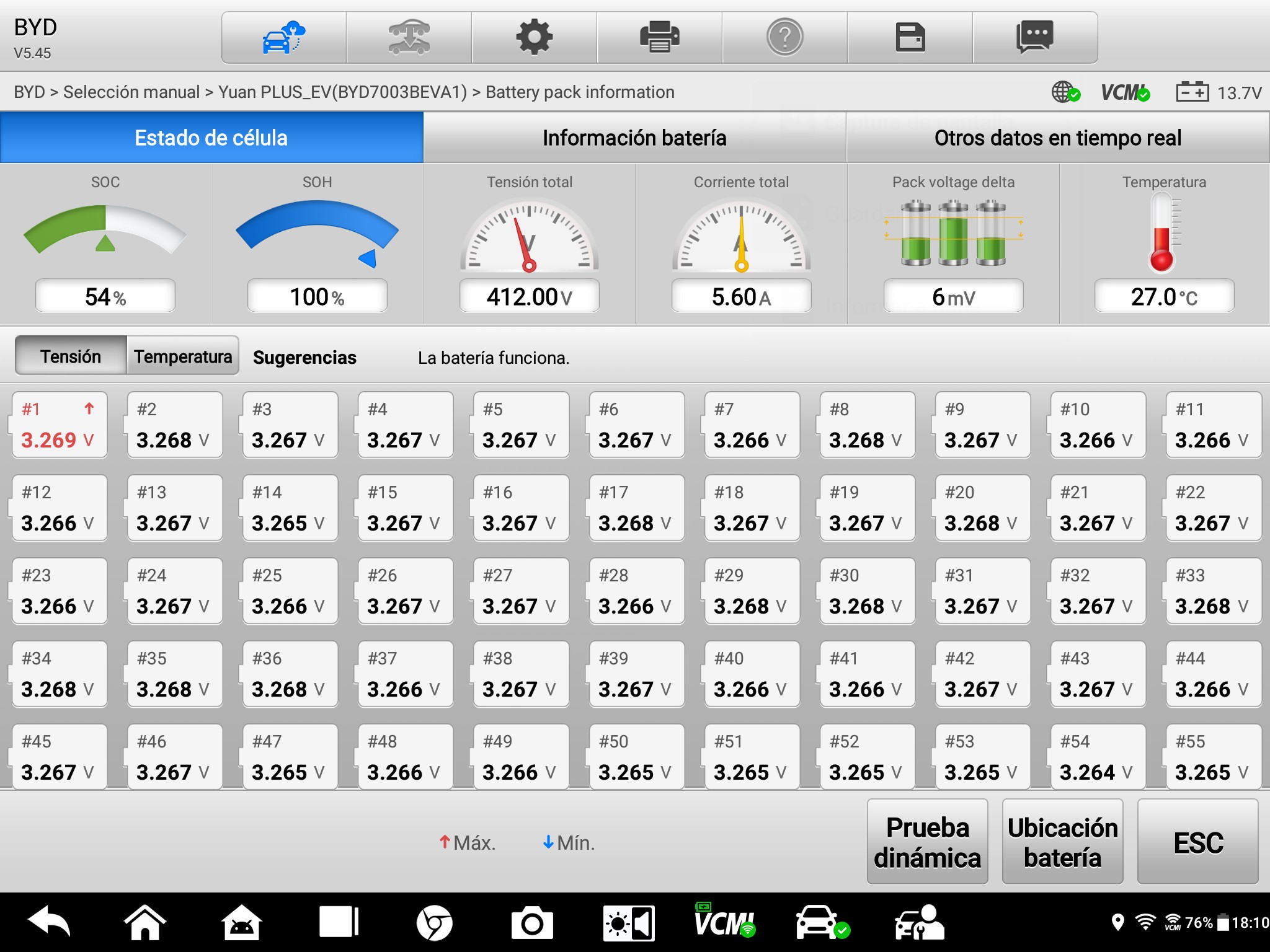Select cell #1 voltage tile

coord(59,425)
